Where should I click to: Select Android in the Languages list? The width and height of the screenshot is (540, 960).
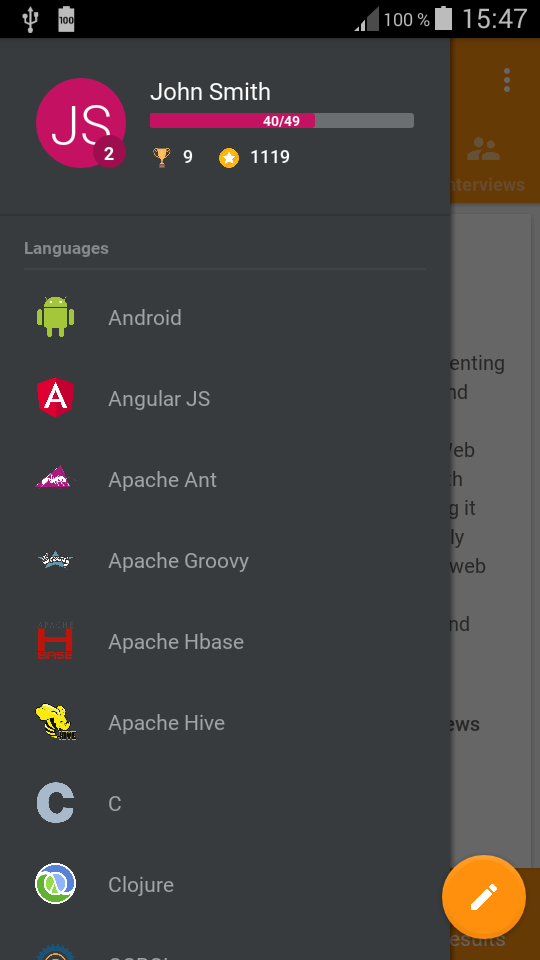click(225, 317)
